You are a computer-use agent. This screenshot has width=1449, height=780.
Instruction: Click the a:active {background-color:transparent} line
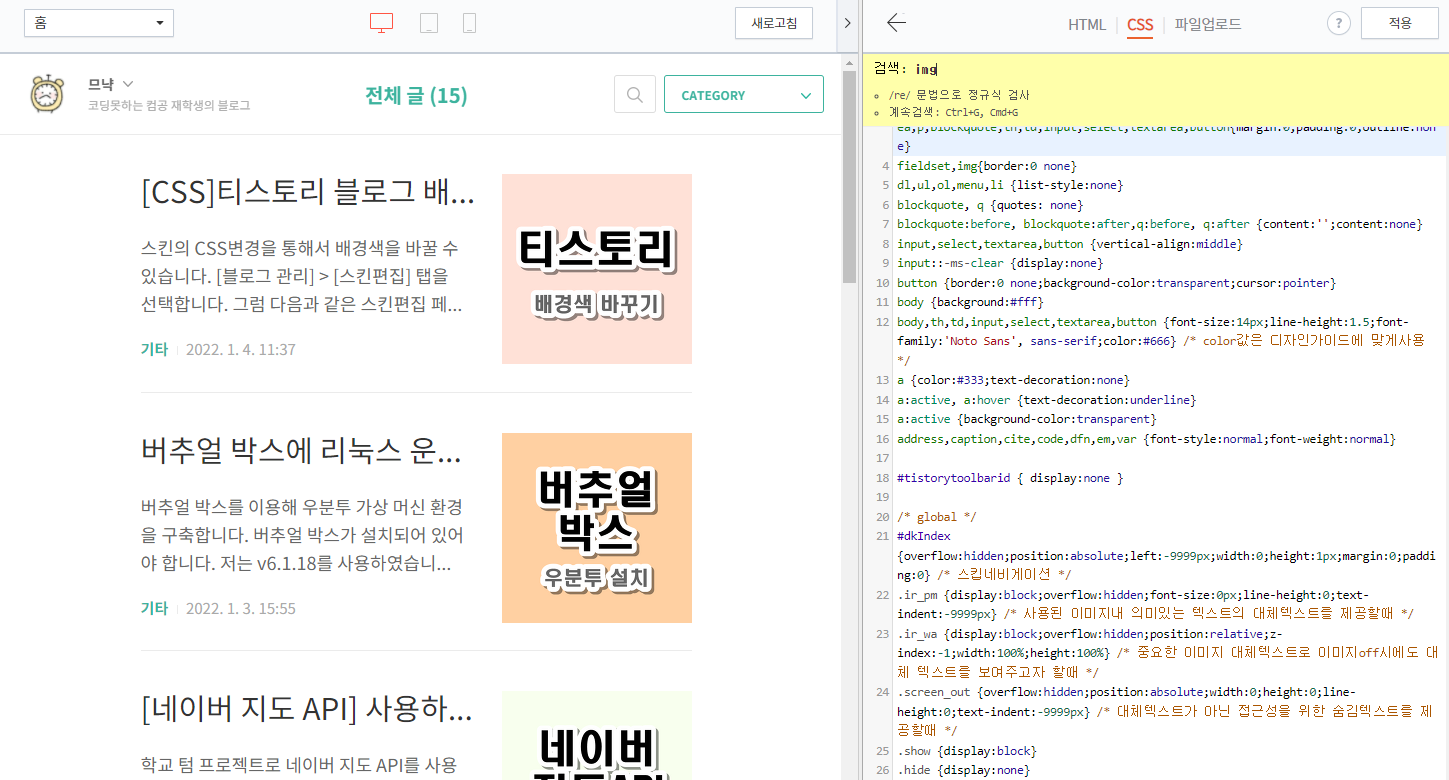coord(1026,419)
